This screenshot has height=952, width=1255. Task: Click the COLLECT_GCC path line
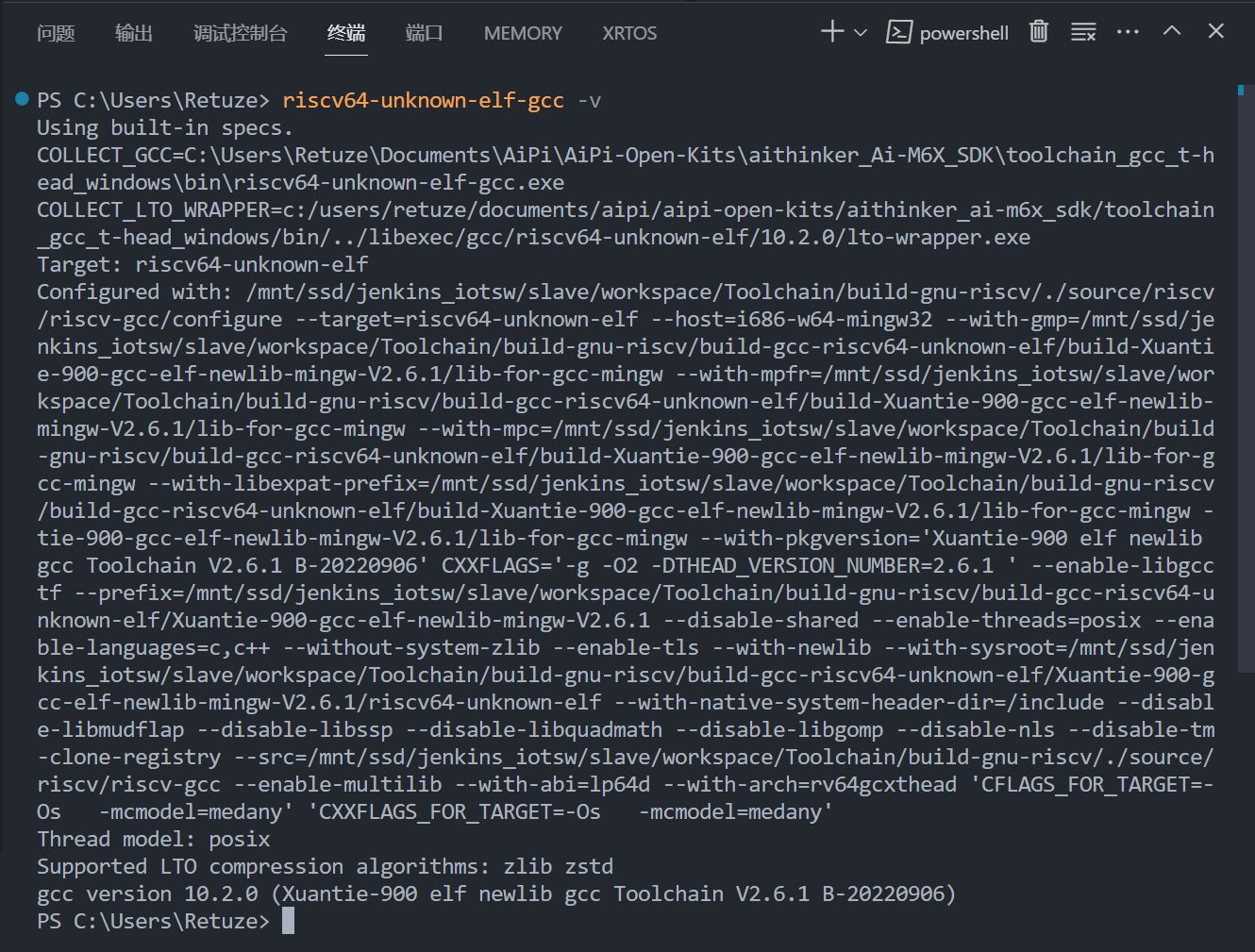coord(626,169)
